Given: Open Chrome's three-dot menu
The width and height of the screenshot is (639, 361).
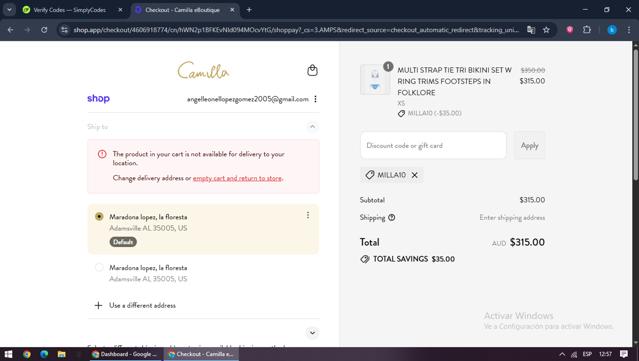Looking at the screenshot, I should [x=629, y=30].
